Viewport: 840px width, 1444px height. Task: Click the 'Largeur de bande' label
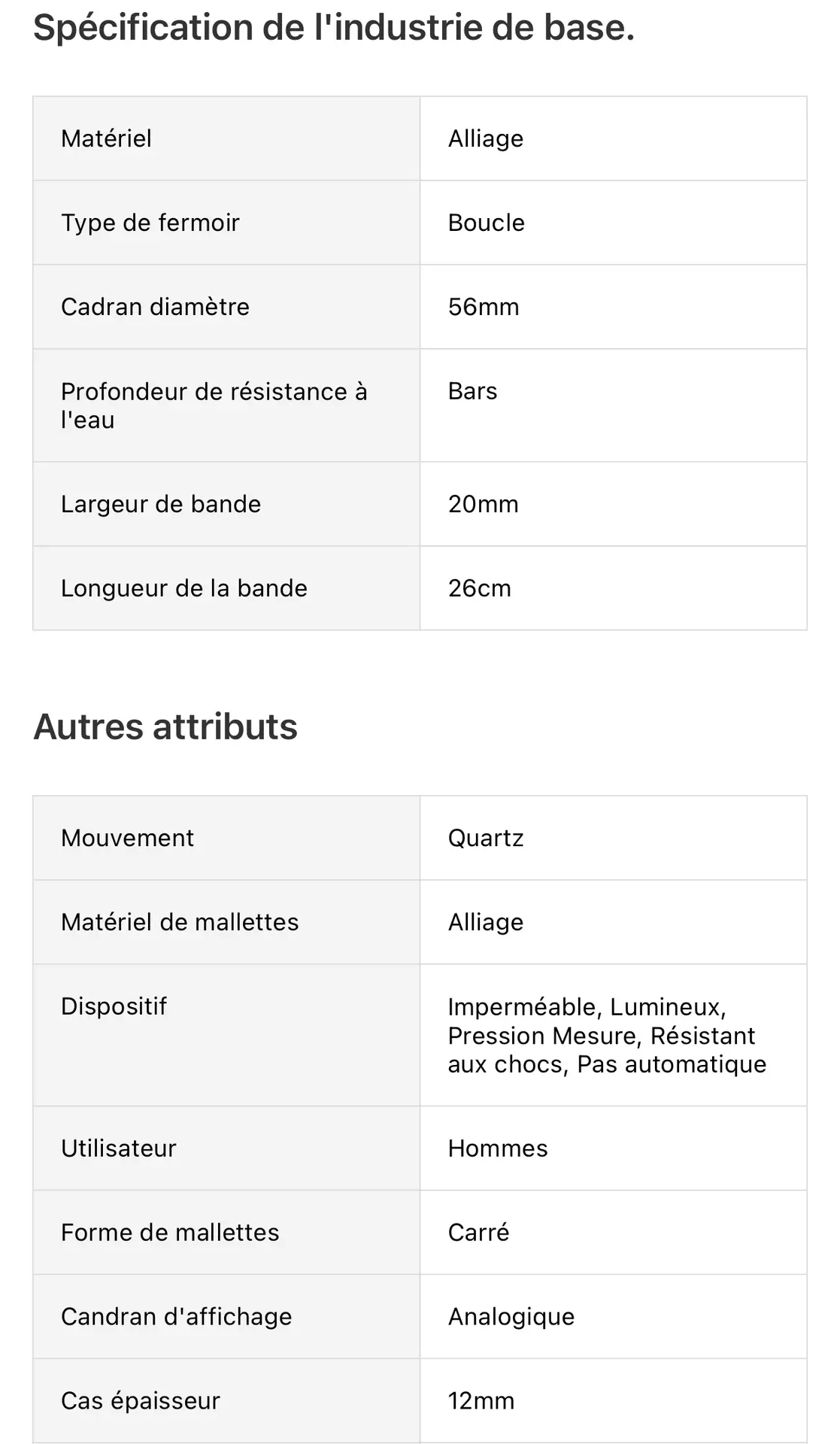(161, 505)
